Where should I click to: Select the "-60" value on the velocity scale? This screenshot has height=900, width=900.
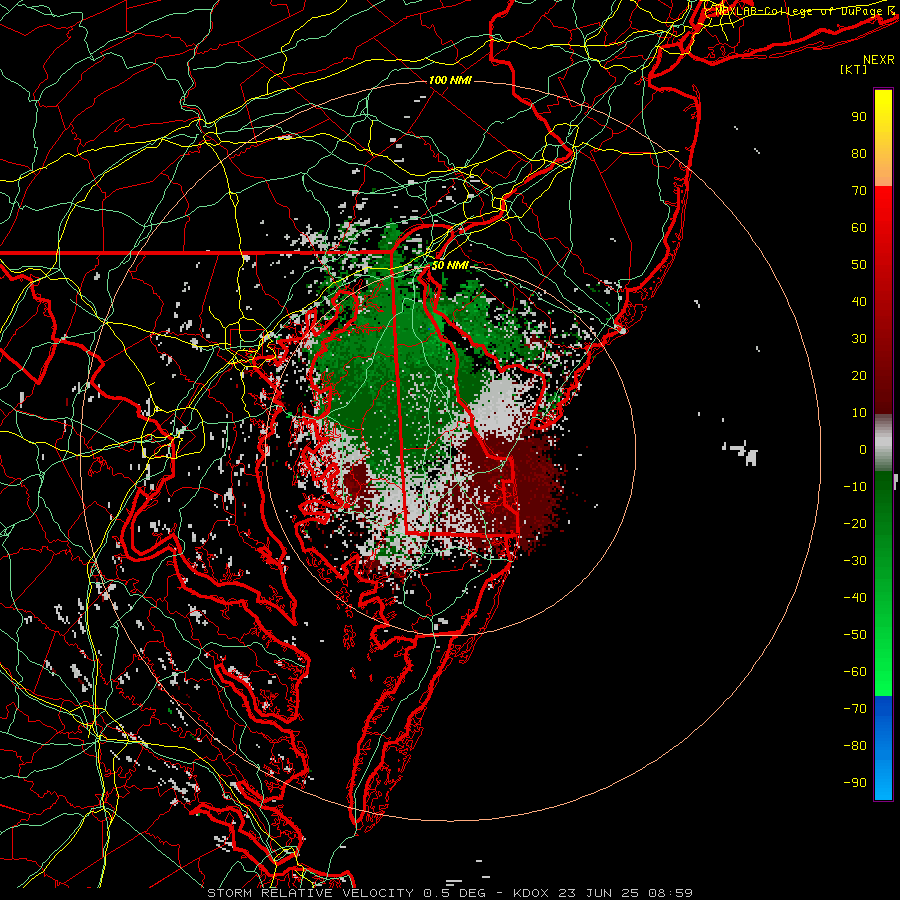[855, 672]
